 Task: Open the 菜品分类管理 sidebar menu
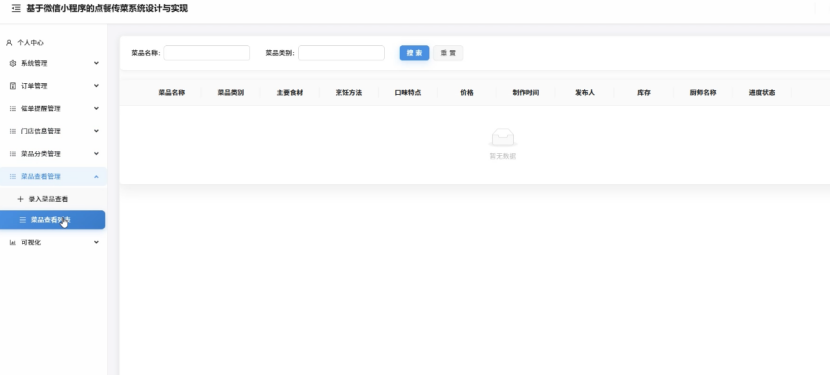tap(53, 154)
